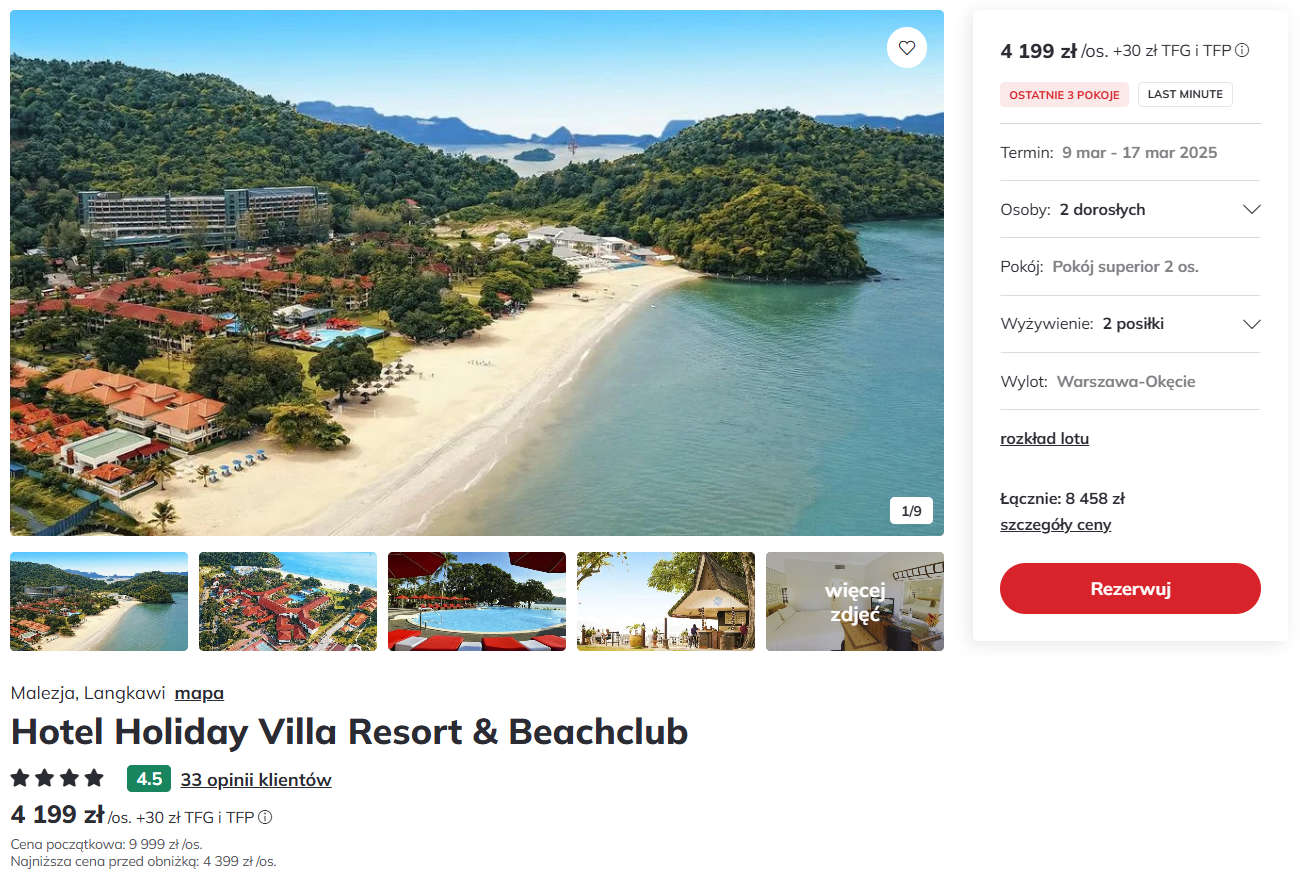Click the four-star rating icons

pos(57,778)
